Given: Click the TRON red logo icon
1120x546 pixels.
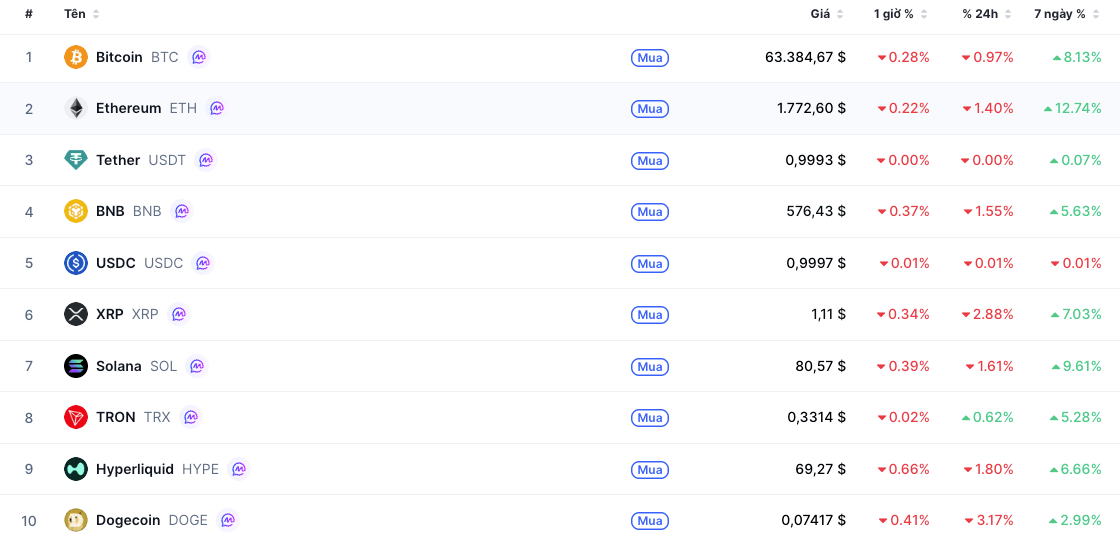Looking at the screenshot, I should point(76,417).
